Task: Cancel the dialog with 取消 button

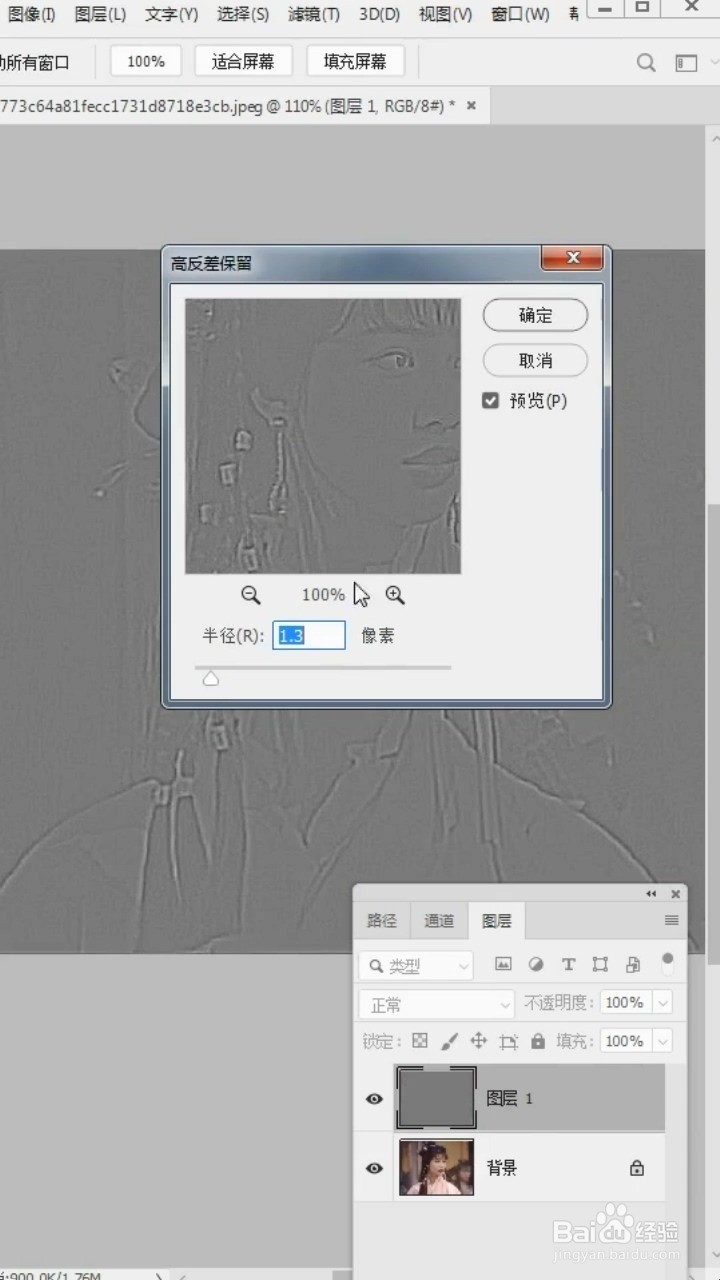Action: click(535, 360)
